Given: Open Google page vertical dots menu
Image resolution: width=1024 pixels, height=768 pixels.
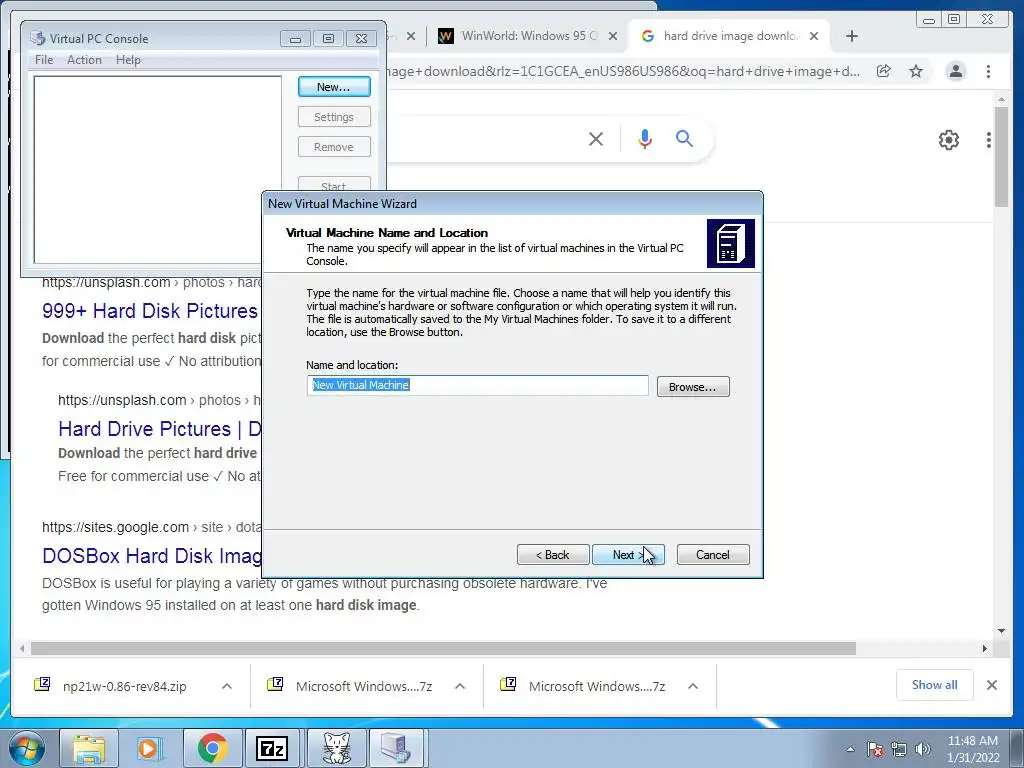Looking at the screenshot, I should pos(989,139).
